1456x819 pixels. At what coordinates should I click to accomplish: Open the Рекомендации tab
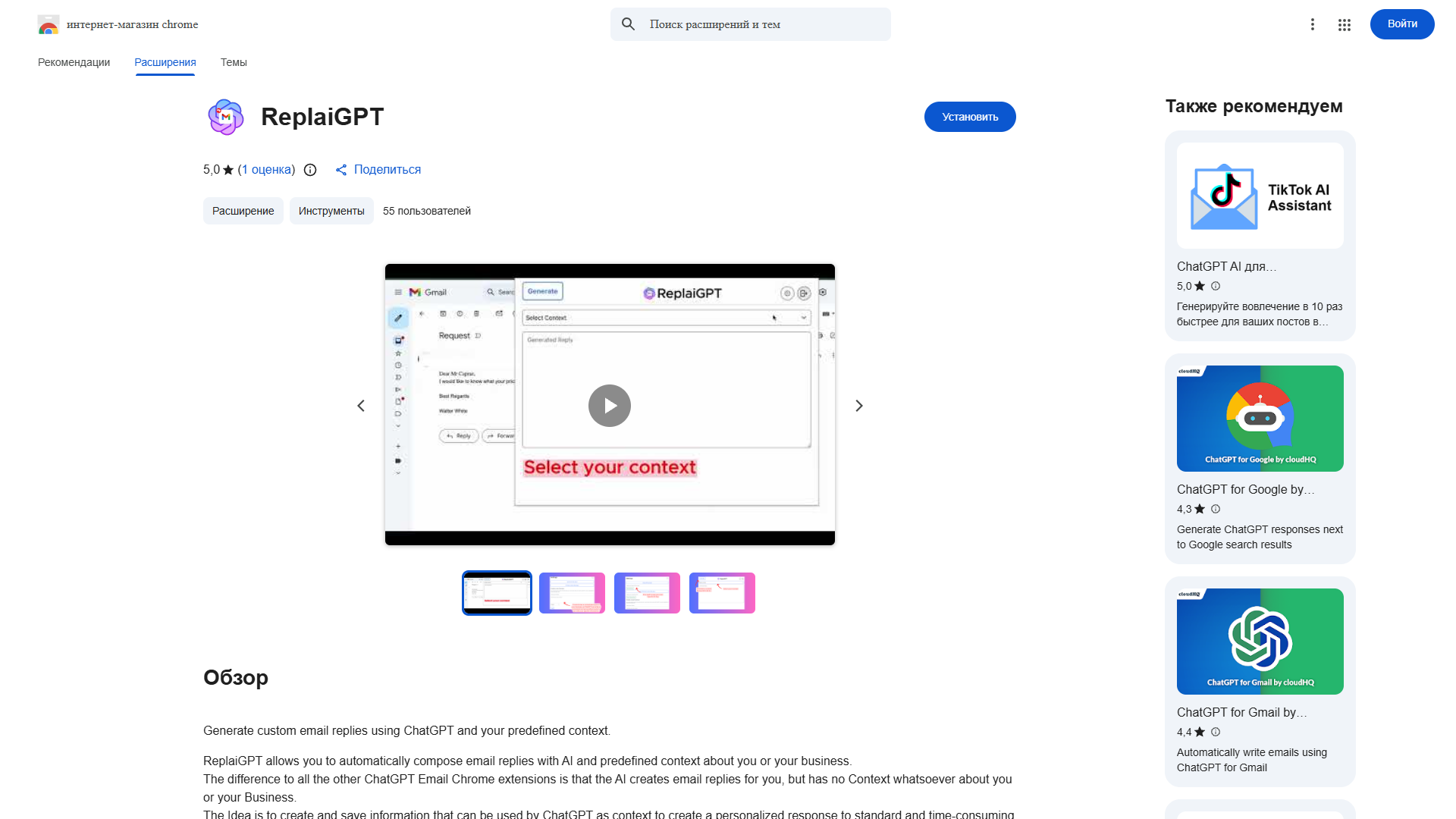point(74,62)
